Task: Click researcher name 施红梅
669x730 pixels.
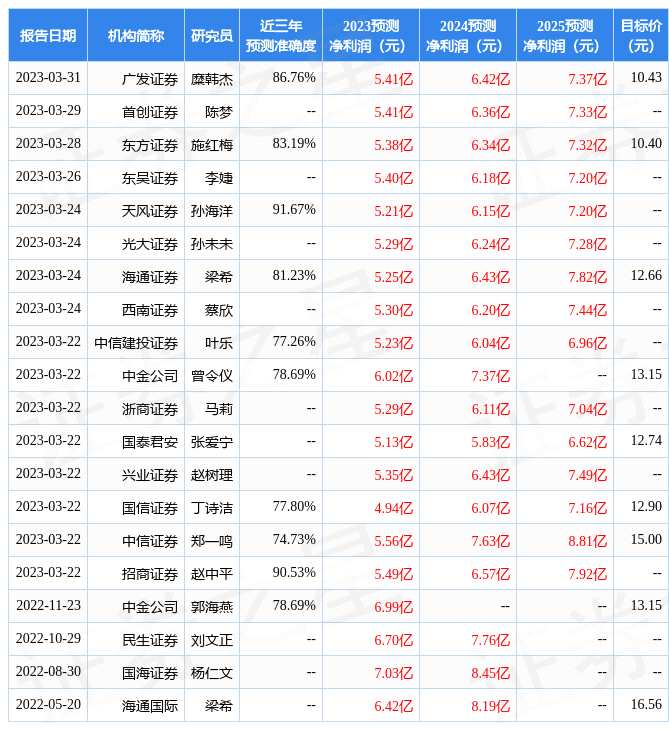Action: click(212, 145)
